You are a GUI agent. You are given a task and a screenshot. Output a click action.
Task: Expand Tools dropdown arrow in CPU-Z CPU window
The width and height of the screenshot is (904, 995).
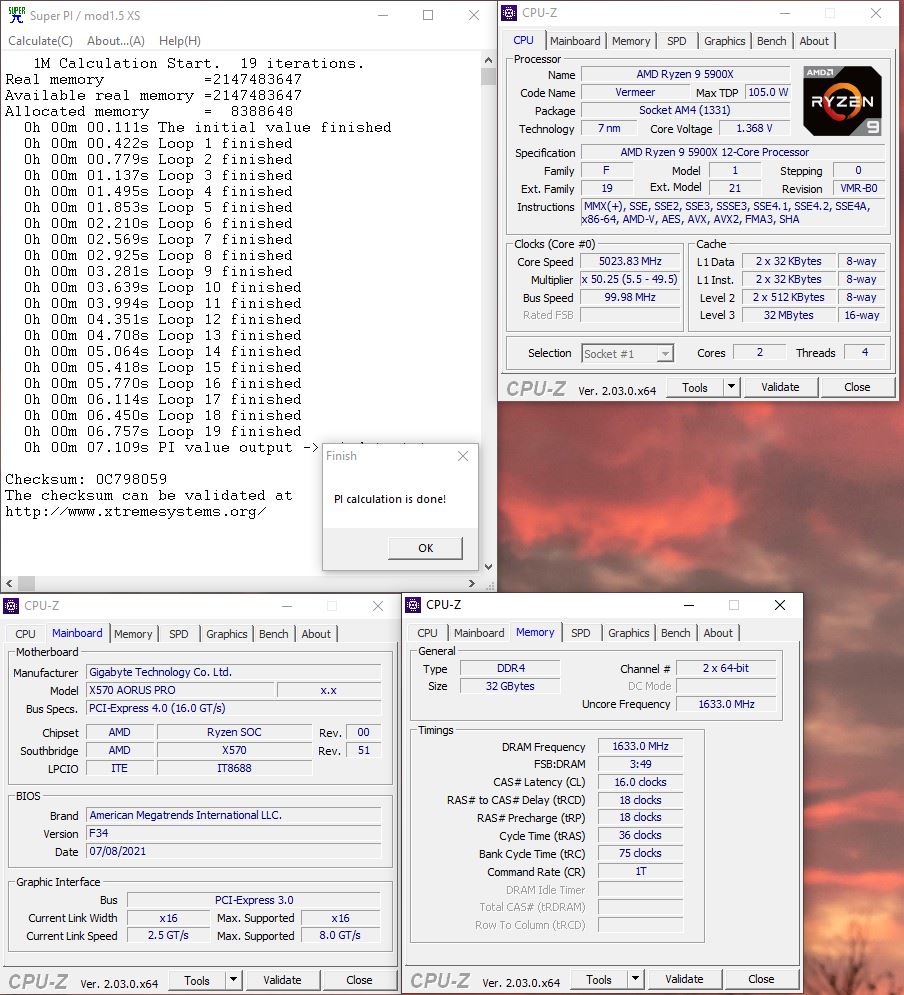(x=731, y=387)
